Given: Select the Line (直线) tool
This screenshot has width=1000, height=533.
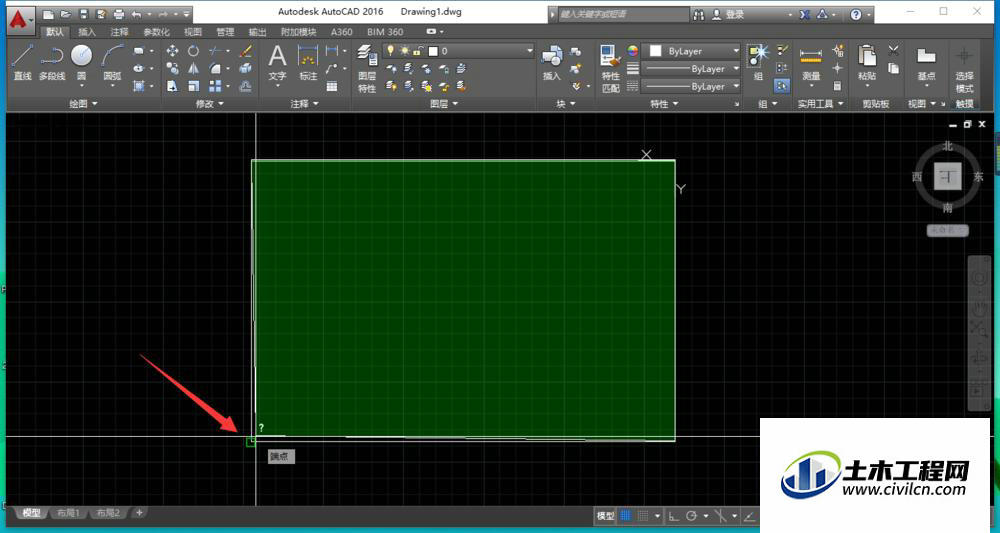Looking at the screenshot, I should click(x=23, y=62).
